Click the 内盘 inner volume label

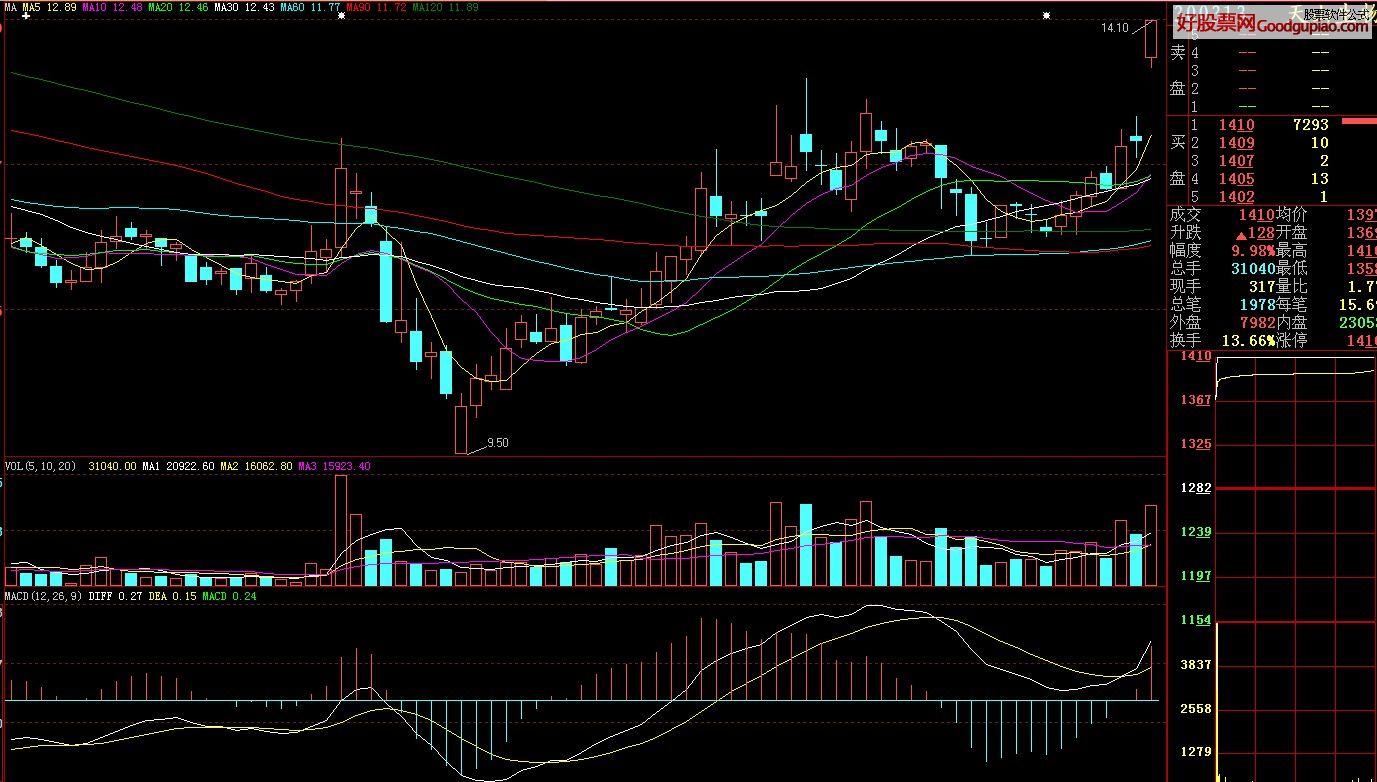[x=1292, y=322]
